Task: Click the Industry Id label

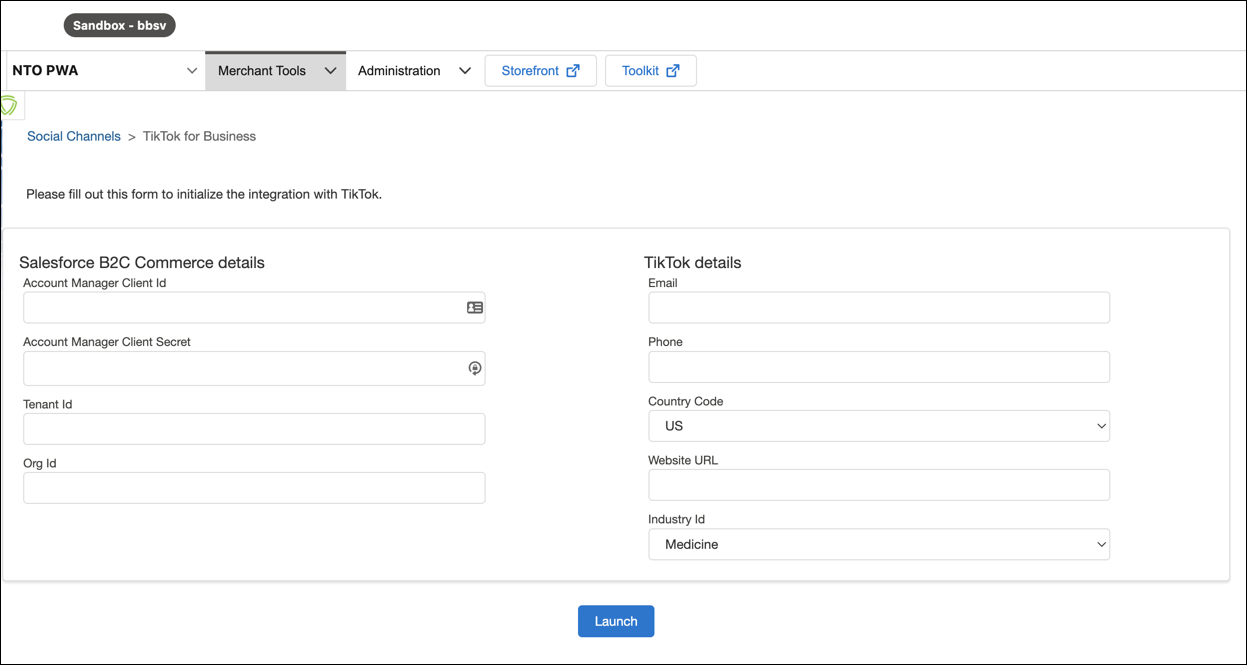Action: [677, 519]
